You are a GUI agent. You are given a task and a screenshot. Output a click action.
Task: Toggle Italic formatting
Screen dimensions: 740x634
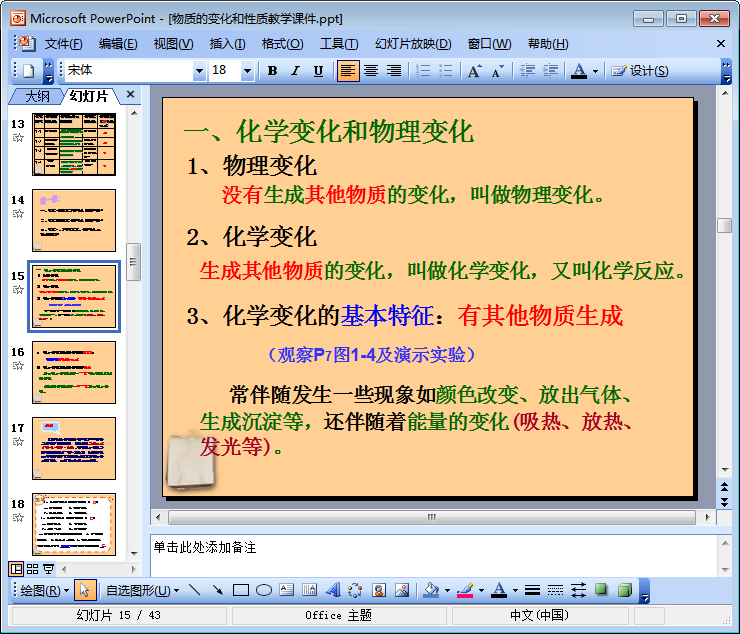pyautogui.click(x=295, y=71)
